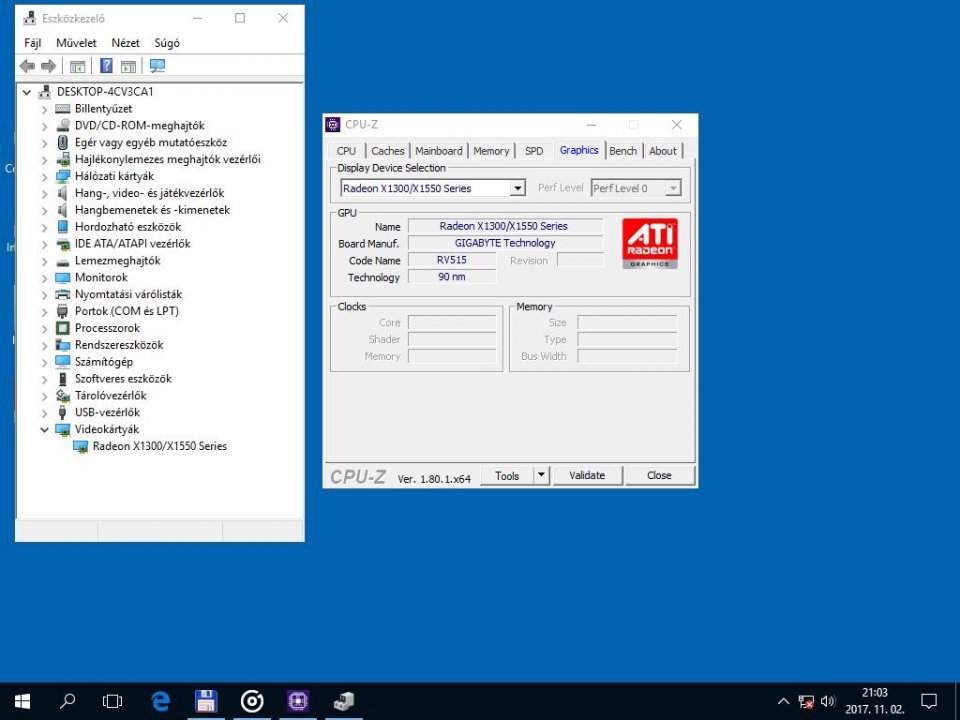Click the show/hide console tree toolbar icon
Screen dimensions: 960x720
tap(77, 66)
